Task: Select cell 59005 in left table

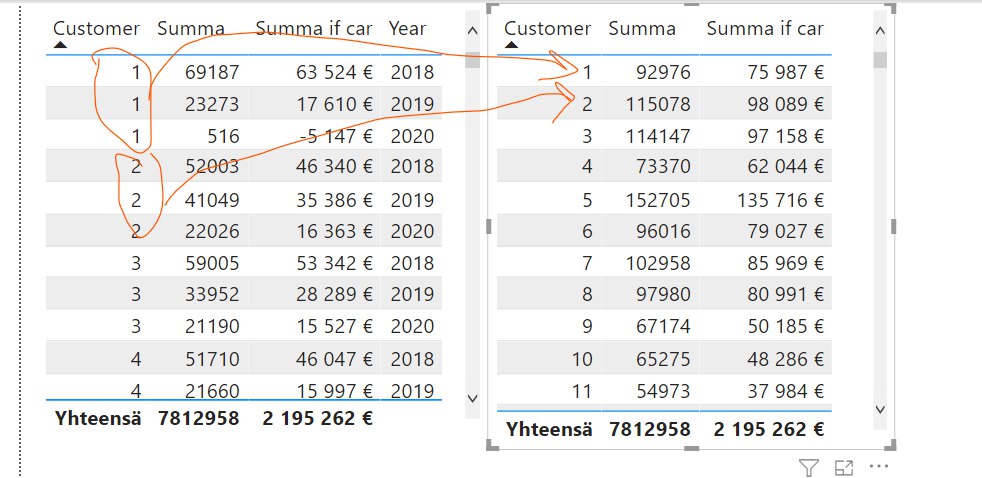Action: [212, 262]
